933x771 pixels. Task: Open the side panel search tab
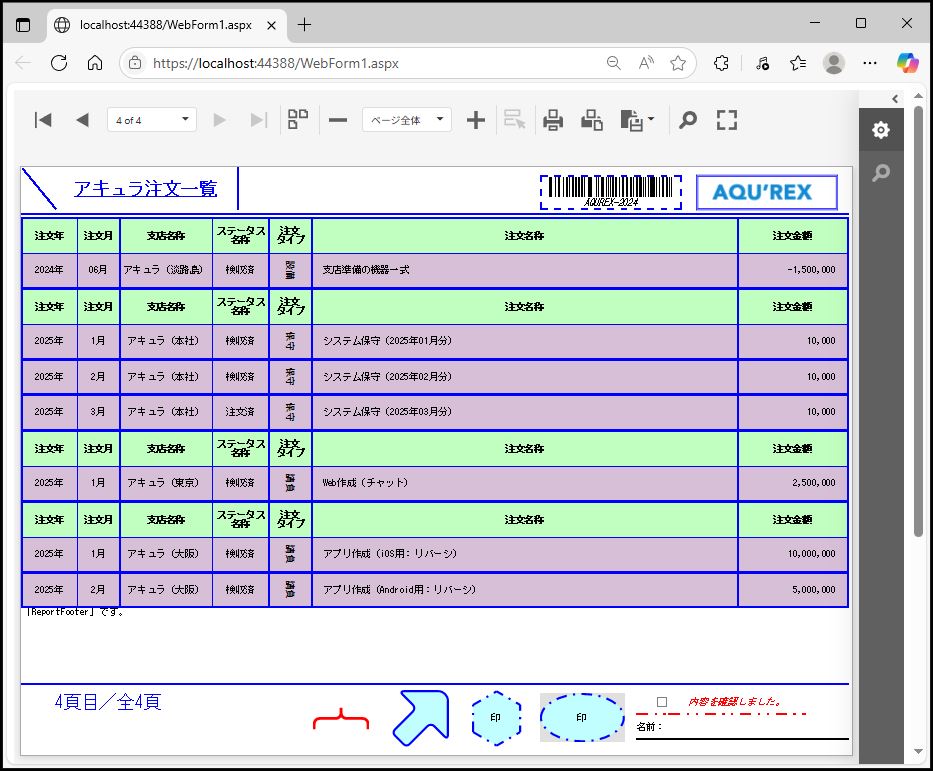point(880,173)
